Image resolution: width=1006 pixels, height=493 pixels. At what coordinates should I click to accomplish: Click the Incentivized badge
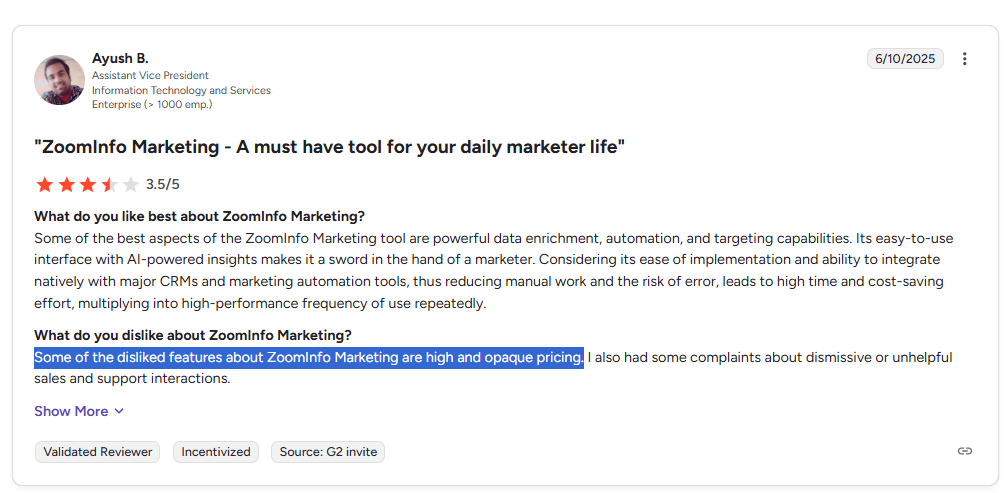[216, 452]
